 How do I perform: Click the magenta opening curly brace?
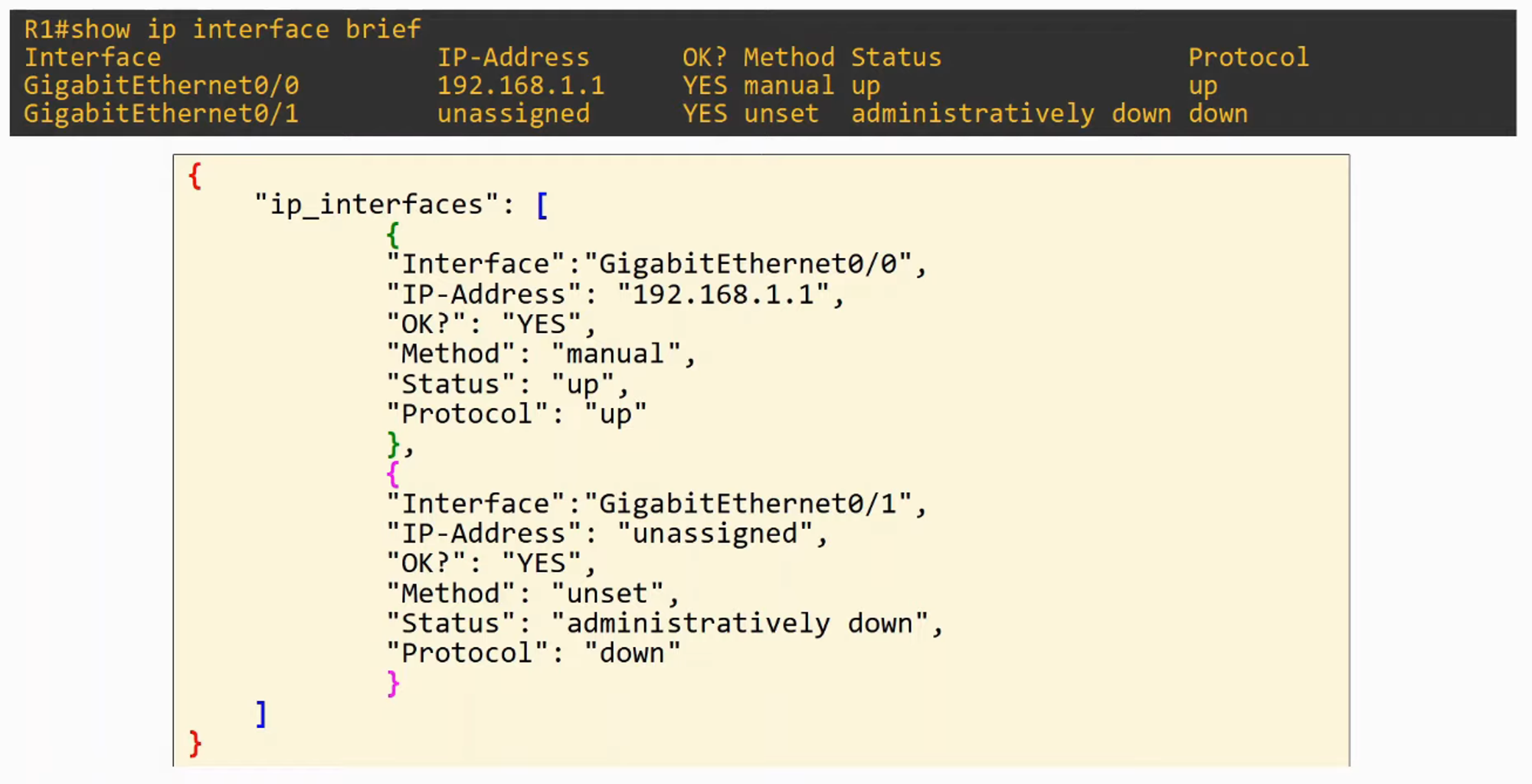pyautogui.click(x=393, y=475)
